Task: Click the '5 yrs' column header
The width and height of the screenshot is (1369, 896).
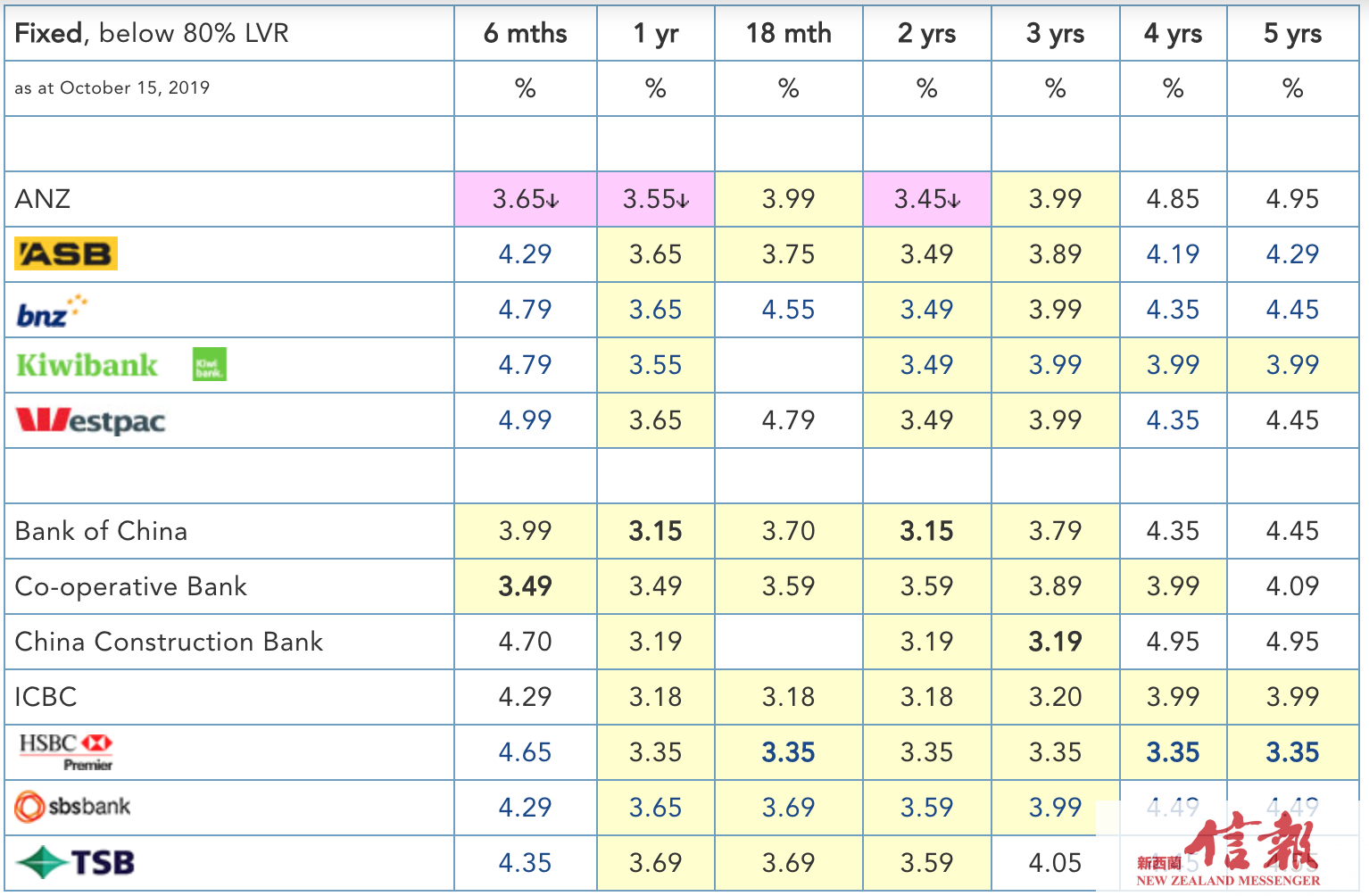Action: pyautogui.click(x=1293, y=34)
